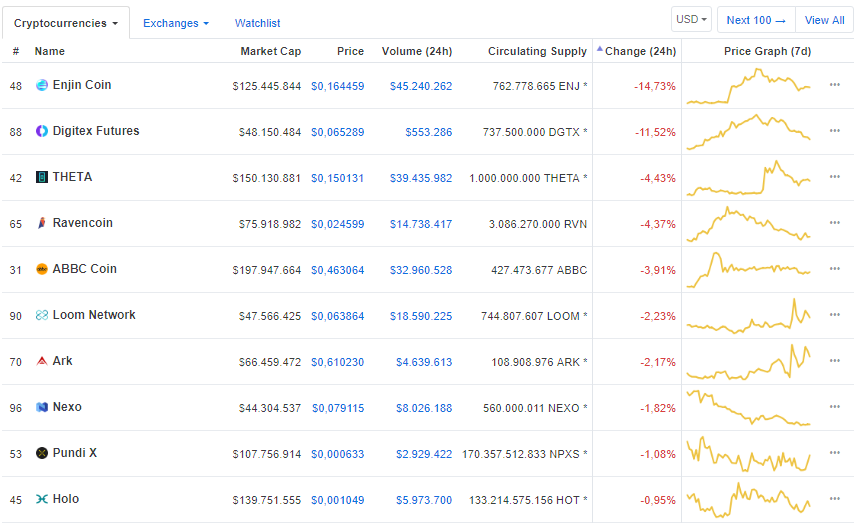Open more options for Pundi X row

(x=834, y=453)
